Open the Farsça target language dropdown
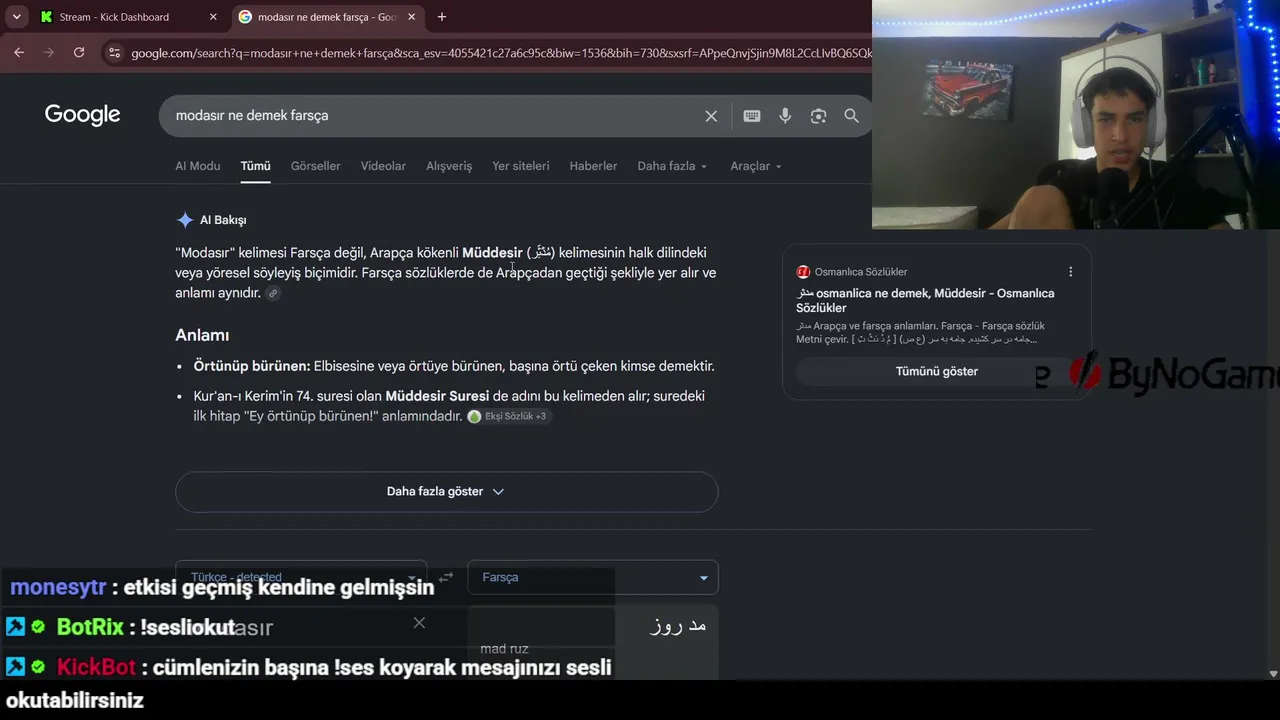Screen dimensions: 1280x720 pos(593,577)
